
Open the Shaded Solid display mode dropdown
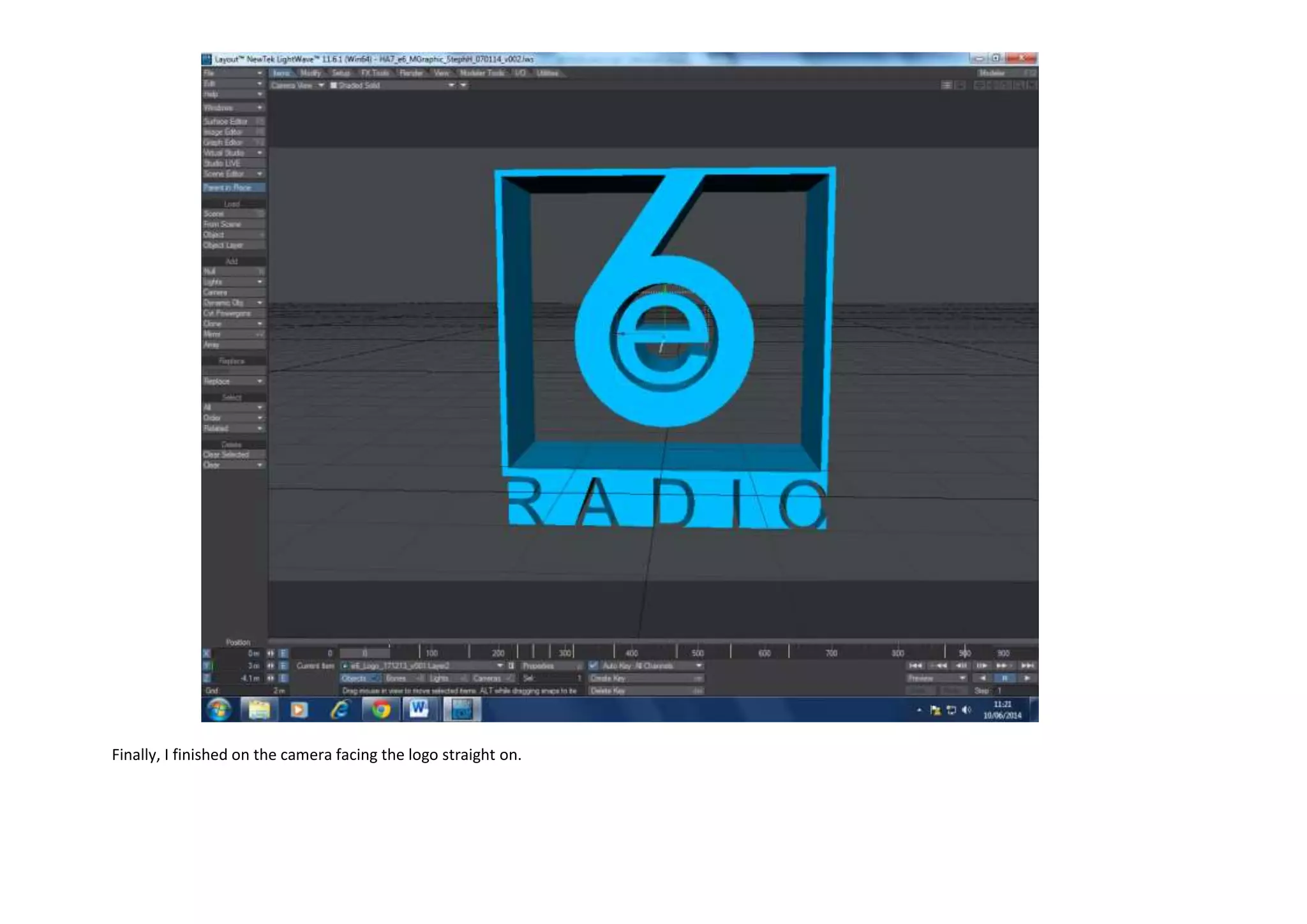pos(392,86)
